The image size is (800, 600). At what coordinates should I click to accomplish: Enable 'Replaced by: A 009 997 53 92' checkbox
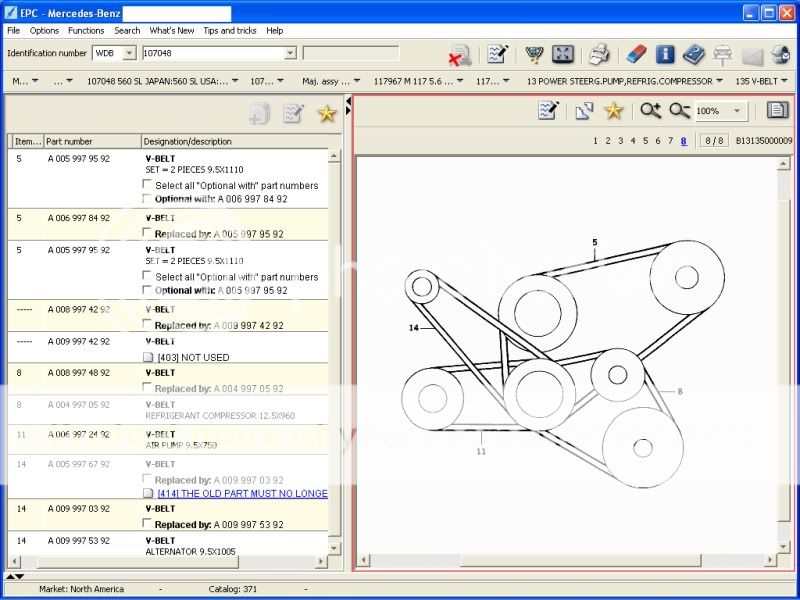coord(148,524)
